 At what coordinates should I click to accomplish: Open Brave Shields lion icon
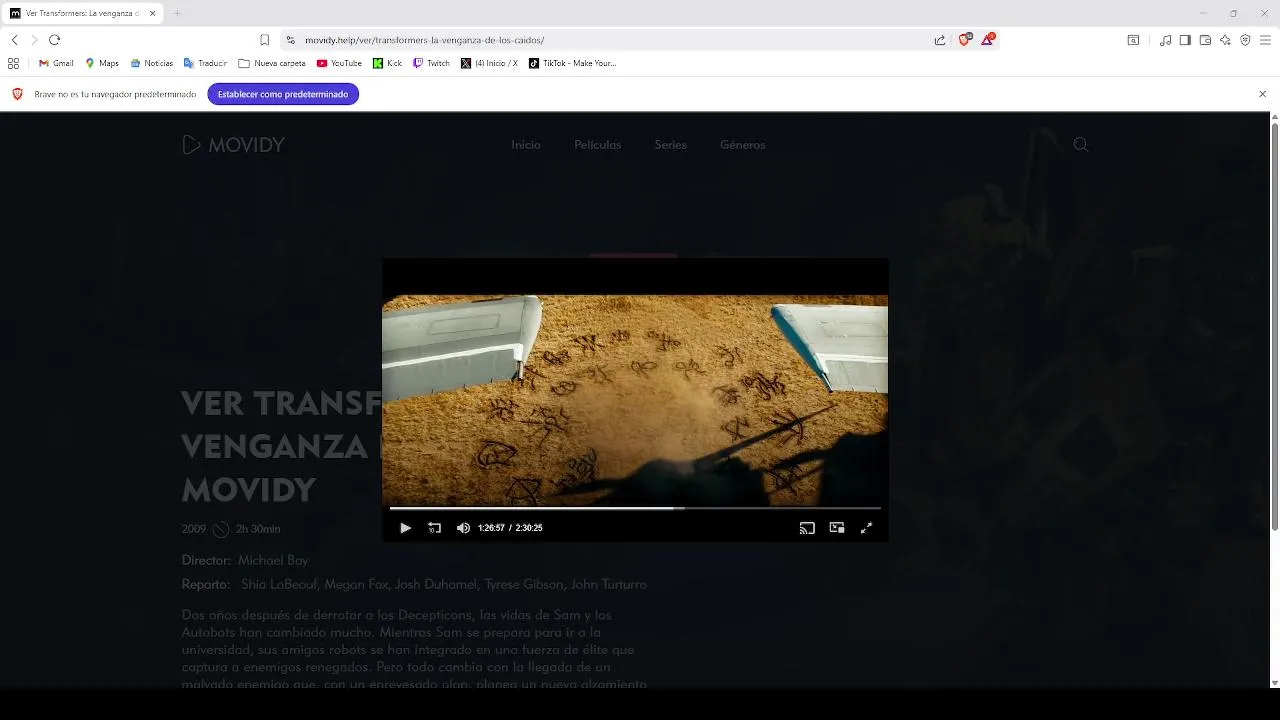point(965,40)
